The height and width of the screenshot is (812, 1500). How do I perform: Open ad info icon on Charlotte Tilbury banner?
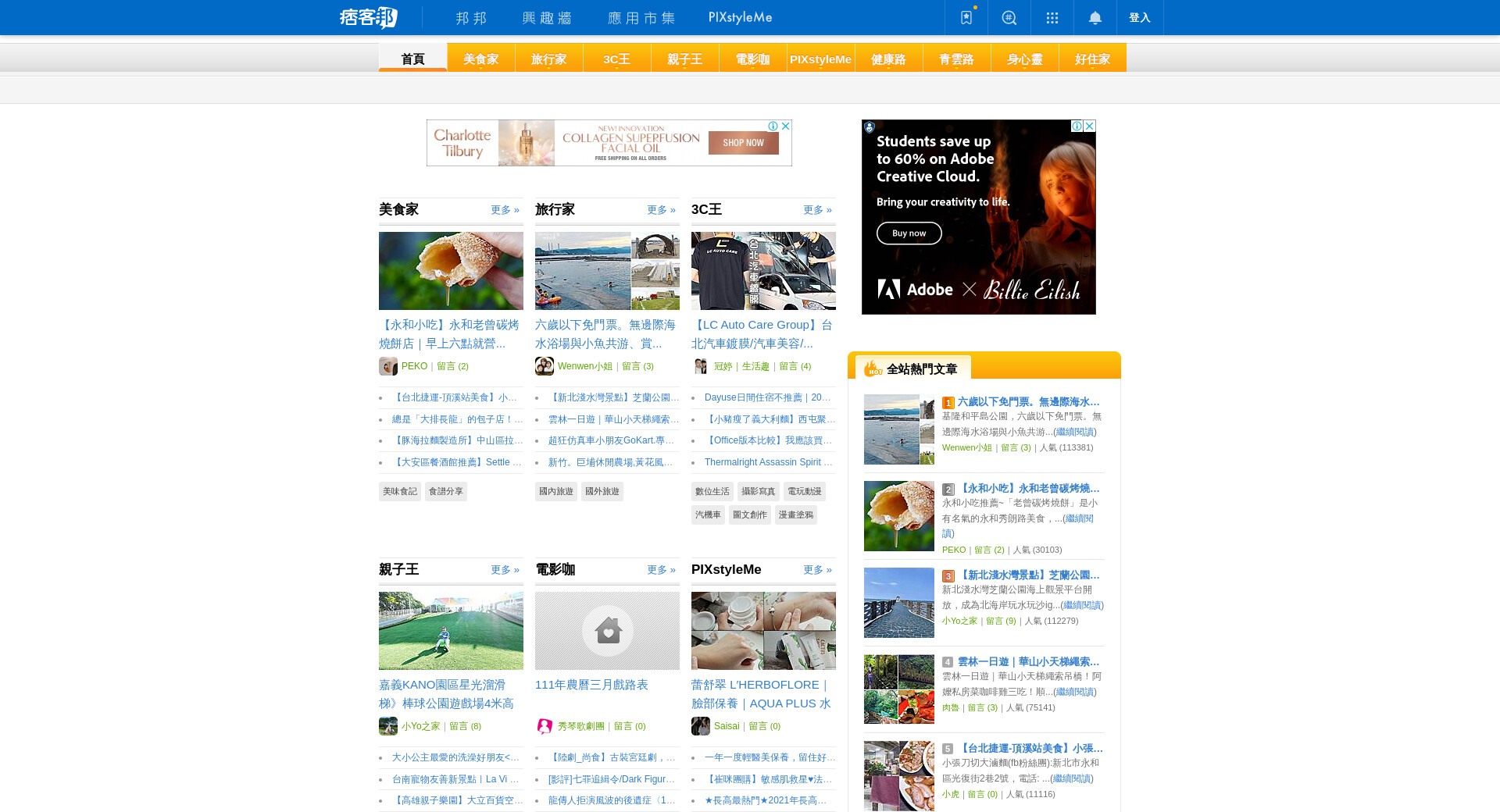(773, 126)
